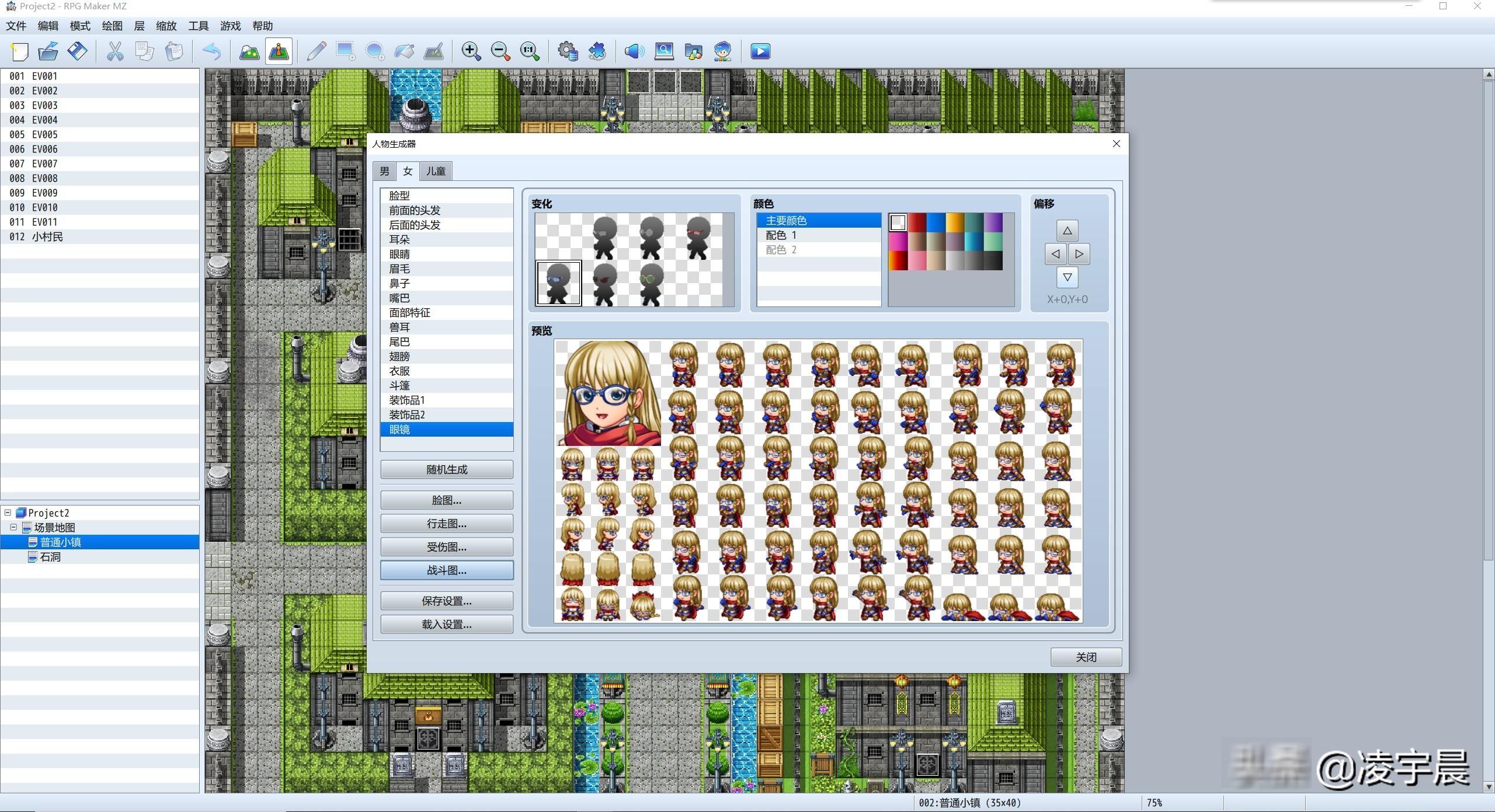Open the Database via gear toolbar icon

point(568,51)
